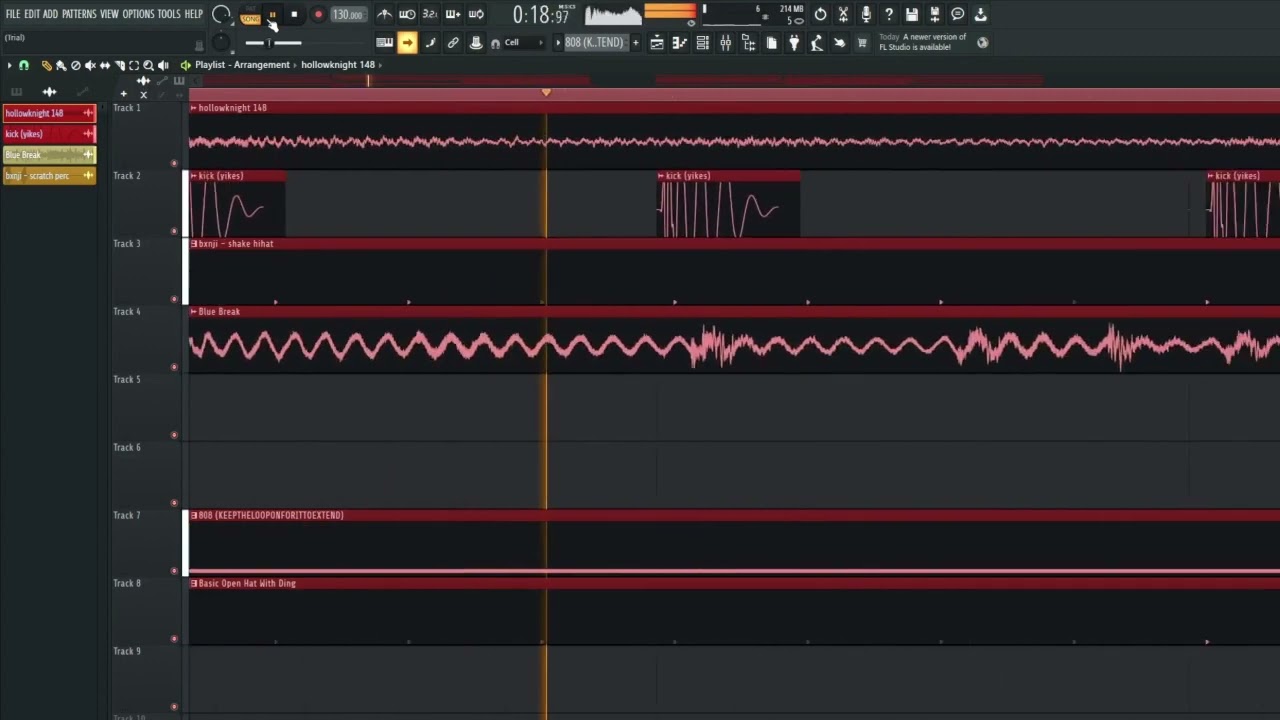Open the chat bubble icon

958,15
